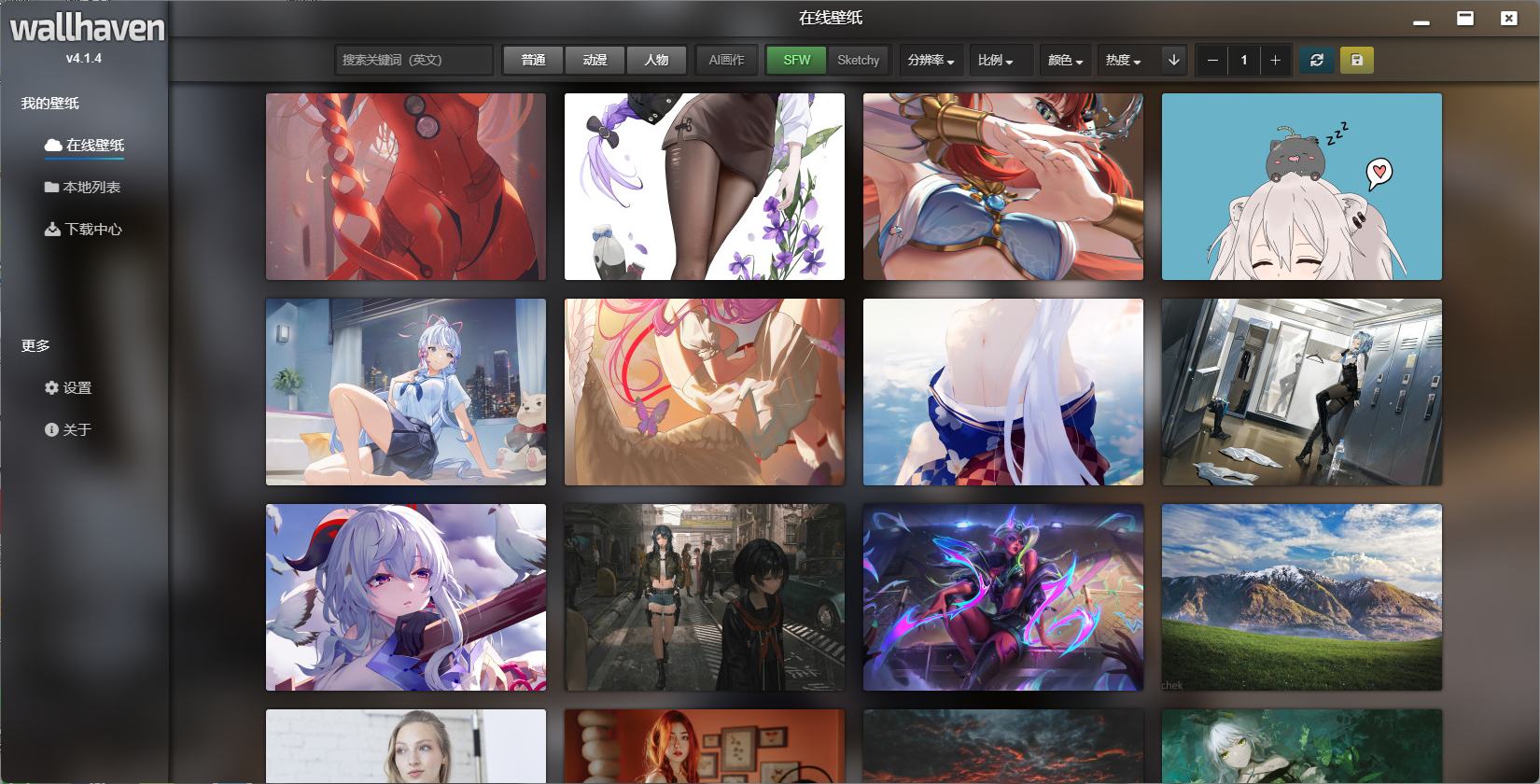This screenshot has height=784, width=1540.
Task: Open the red bodysuit braid wallpaper thumbnail
Action: click(406, 187)
